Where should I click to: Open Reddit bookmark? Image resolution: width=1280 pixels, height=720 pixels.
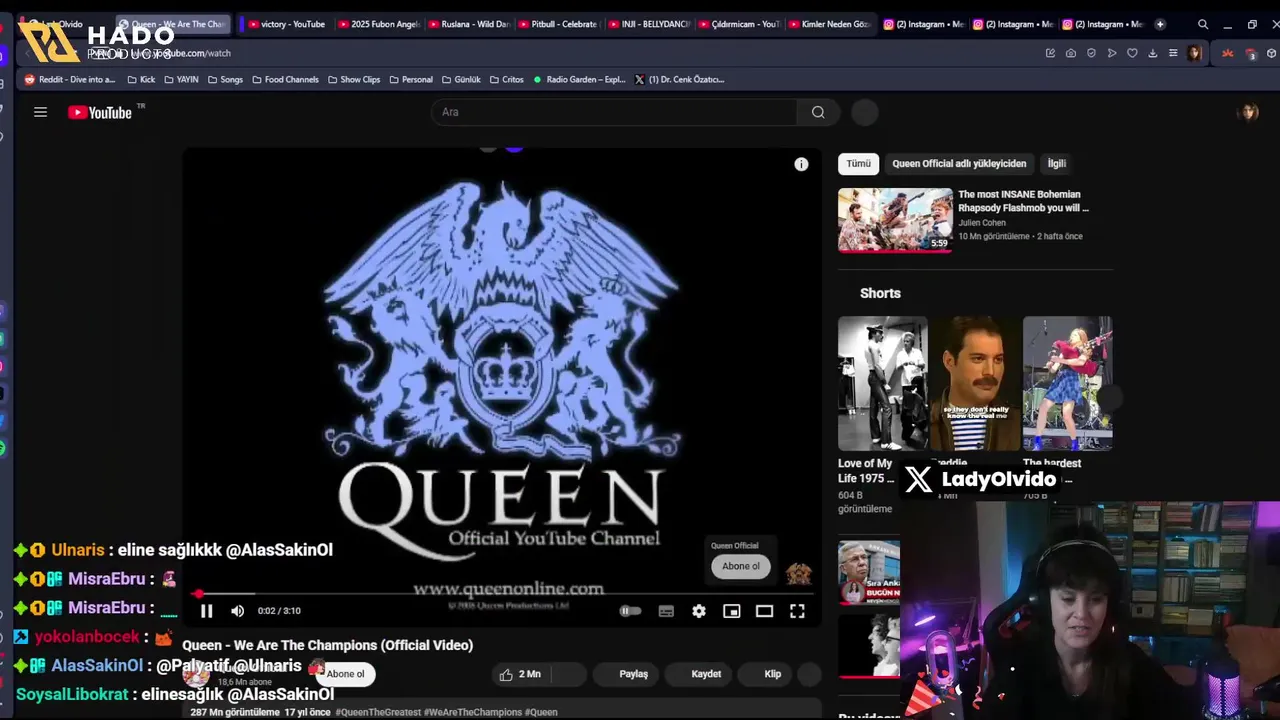point(70,79)
